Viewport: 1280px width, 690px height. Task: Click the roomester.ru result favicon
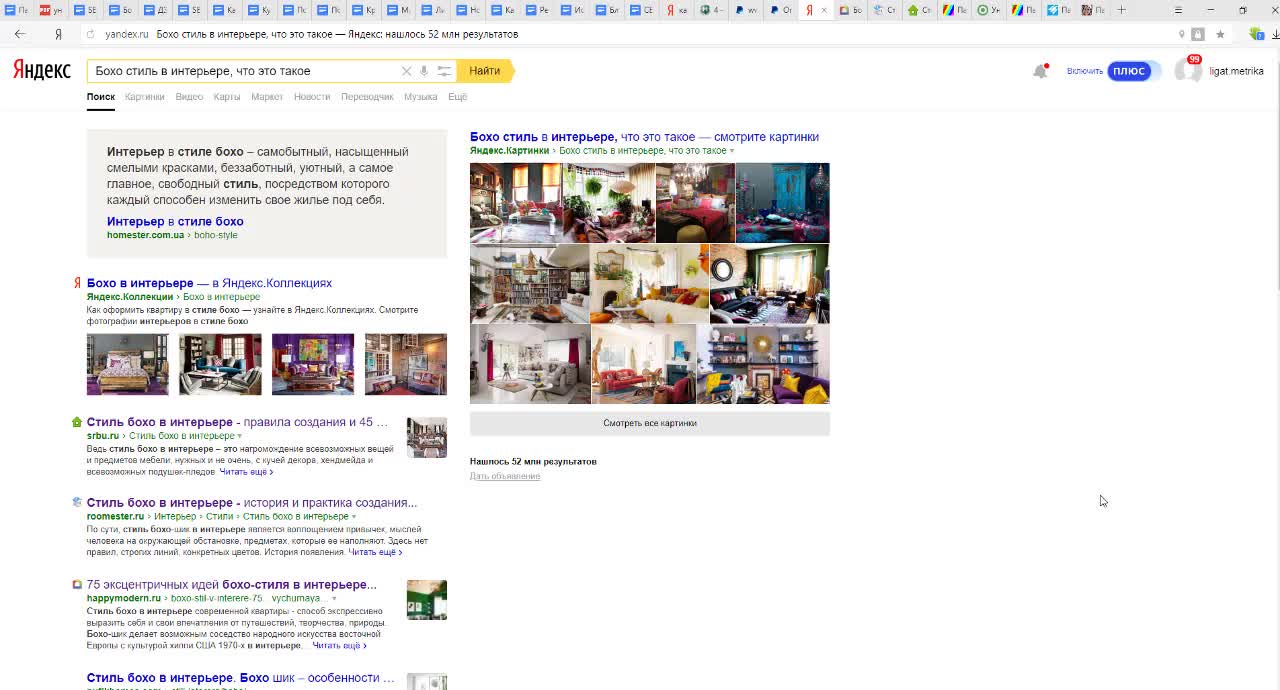(x=77, y=502)
